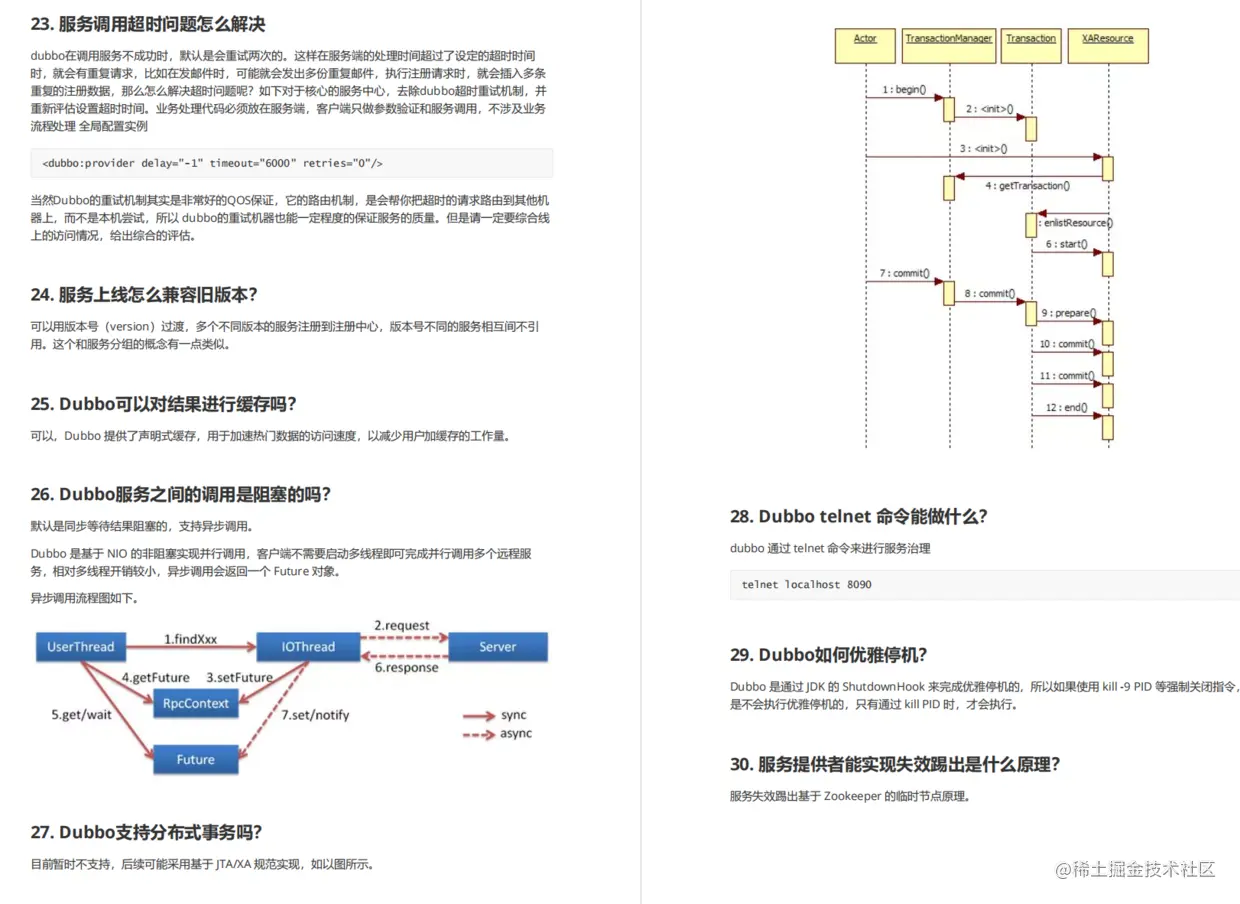
Task: Click the "12 : end()" message label
Action: (x=1066, y=407)
